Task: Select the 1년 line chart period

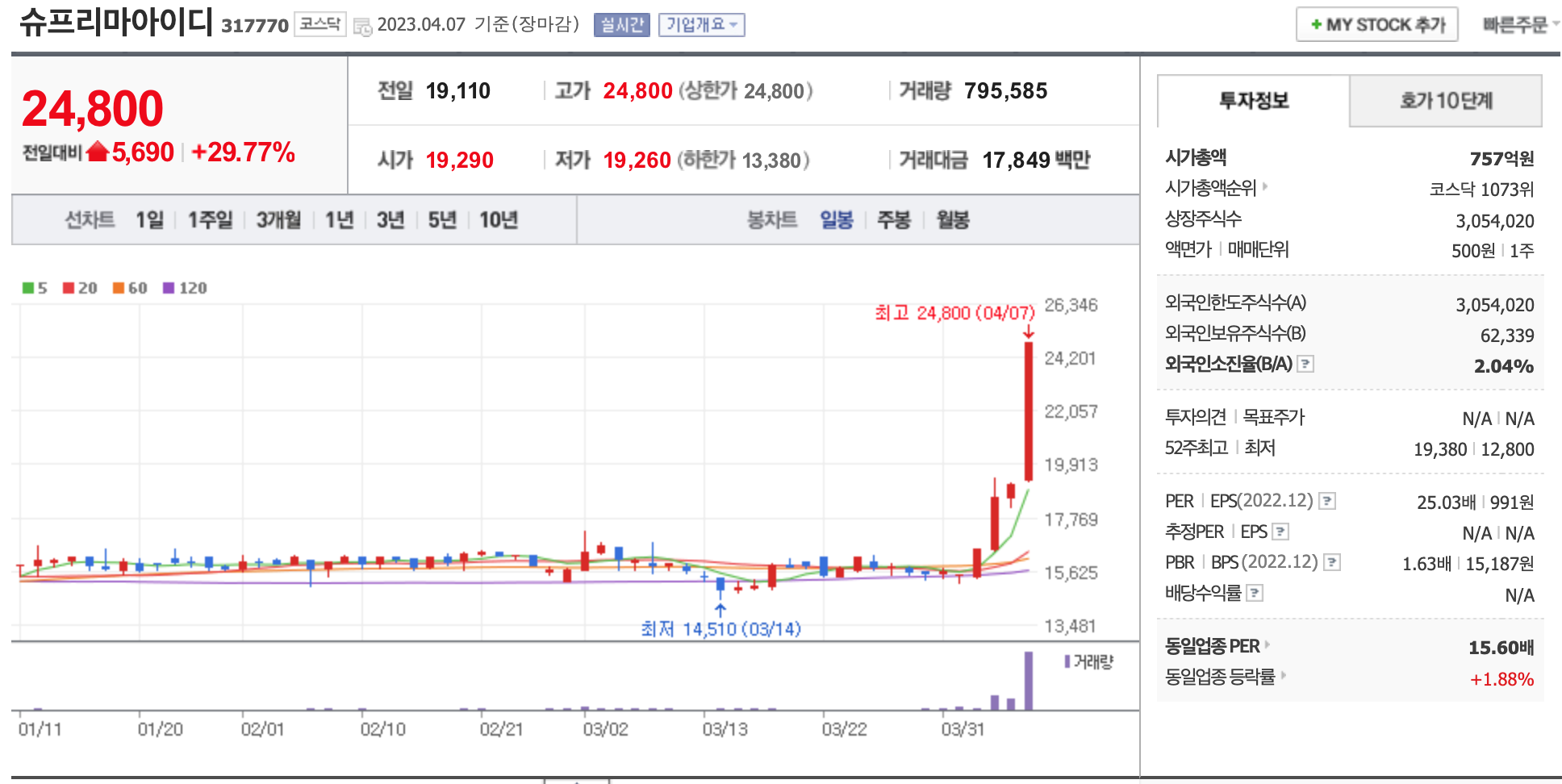Action: coord(339,219)
